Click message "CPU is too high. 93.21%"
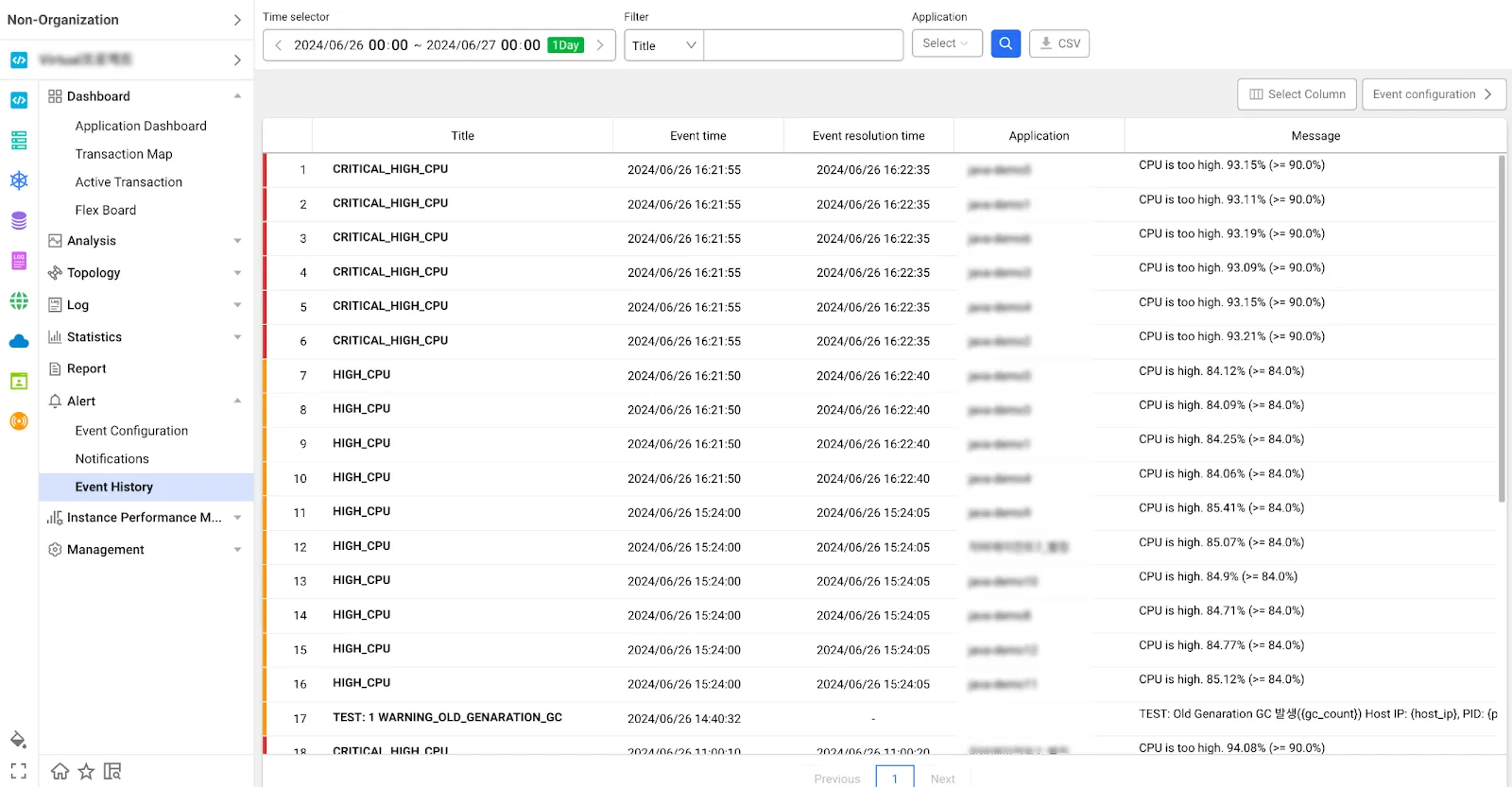 coord(1231,336)
